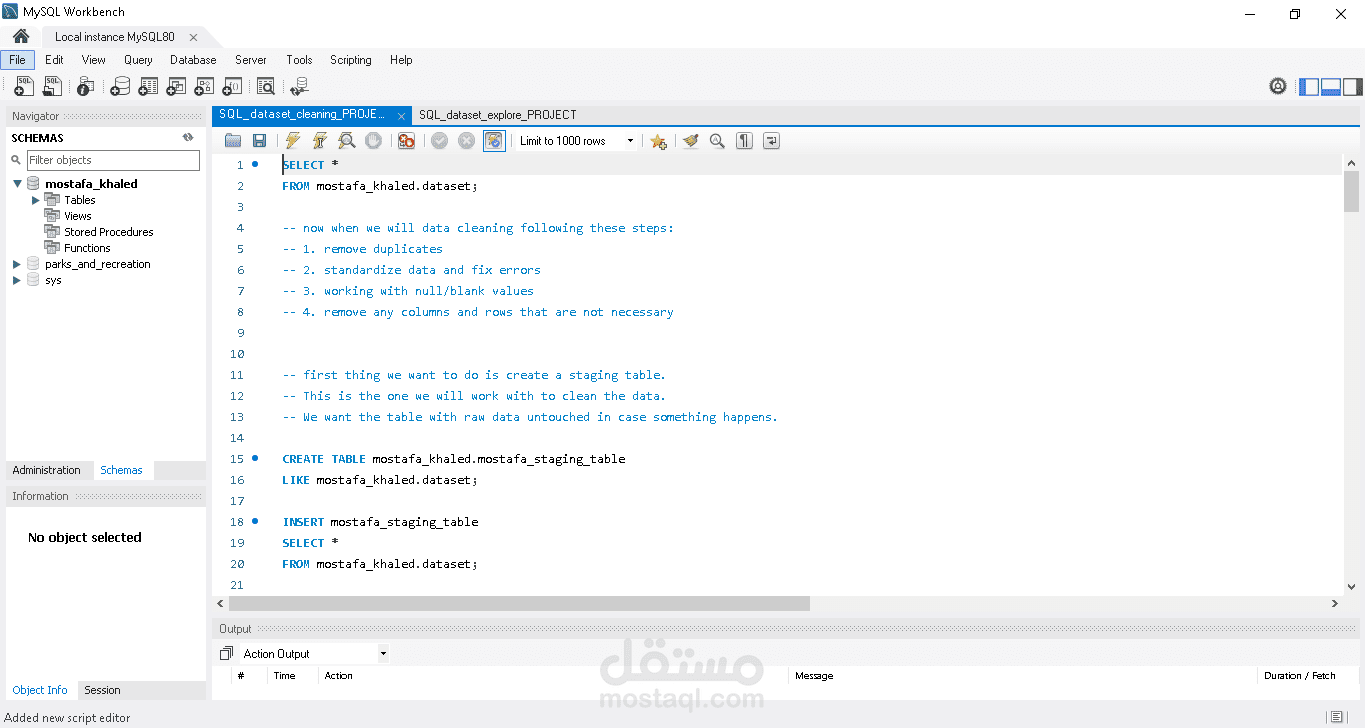Save current statement as a snippet

(x=658, y=140)
